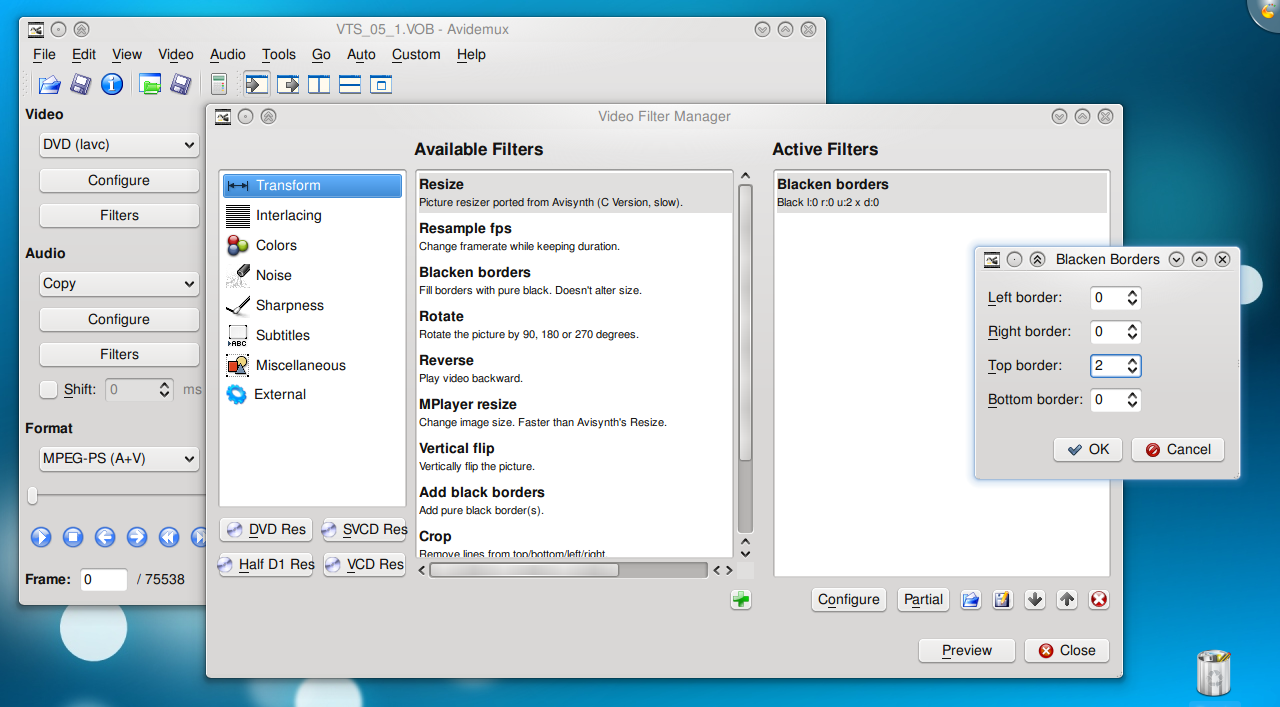The width and height of the screenshot is (1280, 707).
Task: Click the Frame number input field
Action: tap(104, 579)
